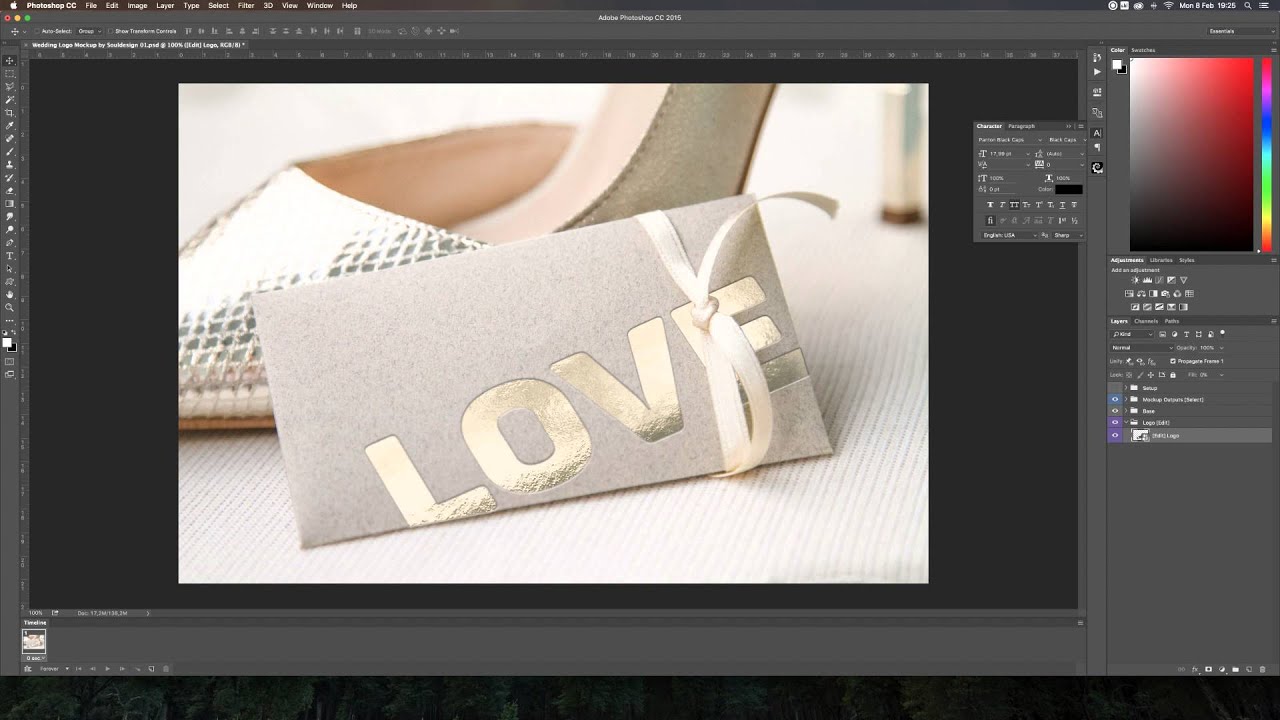1280x720 pixels.
Task: Select the Brush tool
Action: [9, 151]
